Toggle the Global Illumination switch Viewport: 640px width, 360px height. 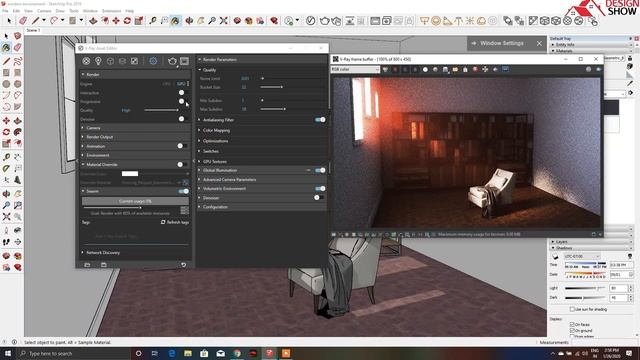pyautogui.click(x=320, y=170)
